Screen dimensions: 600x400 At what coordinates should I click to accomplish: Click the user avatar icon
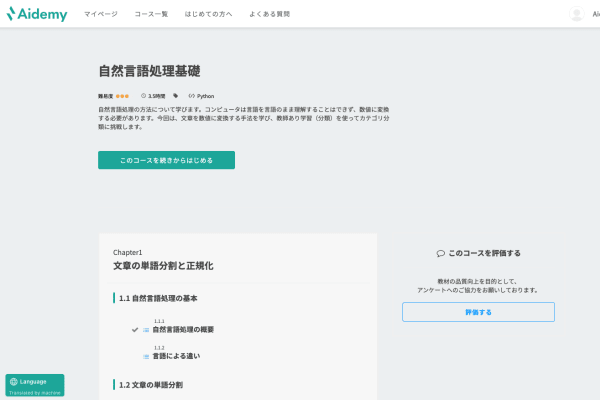point(576,14)
